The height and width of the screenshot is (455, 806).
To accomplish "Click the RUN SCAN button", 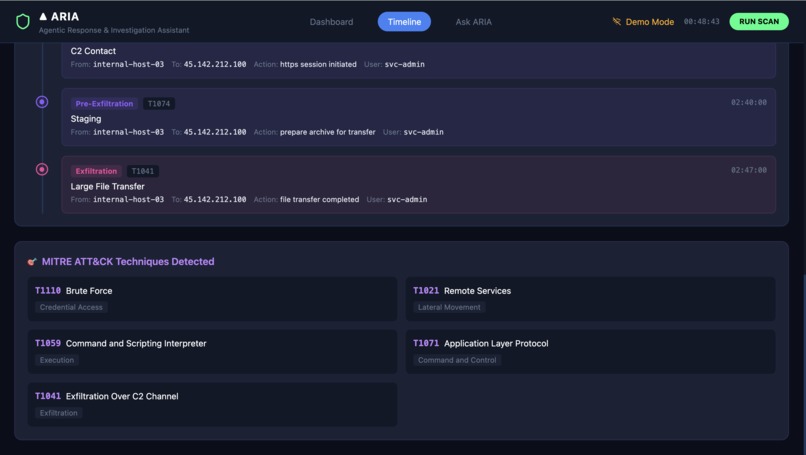I will 759,22.
